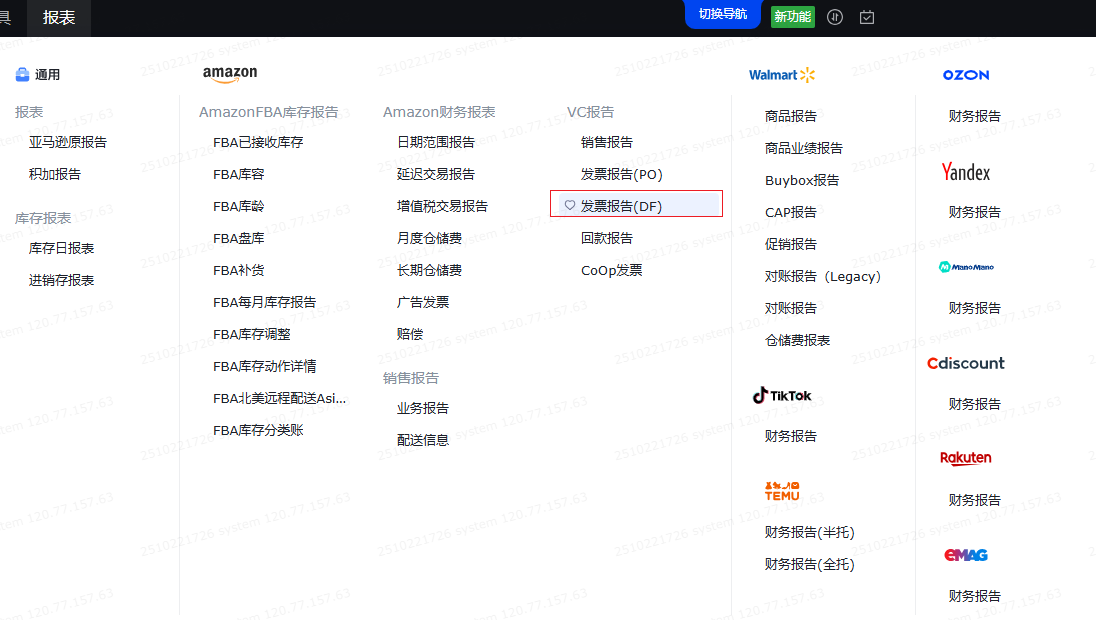Open 库存日报表
The height and width of the screenshot is (620, 1096).
click(x=62, y=248)
